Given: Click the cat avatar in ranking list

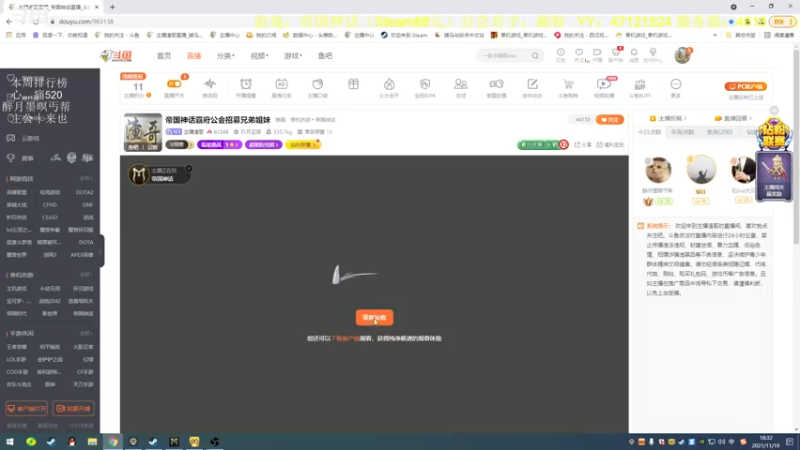Looking at the screenshot, I should pos(658,170).
